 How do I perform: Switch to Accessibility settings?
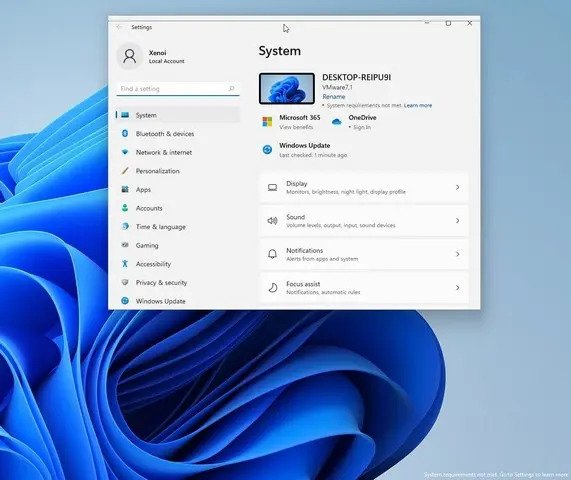(178, 264)
